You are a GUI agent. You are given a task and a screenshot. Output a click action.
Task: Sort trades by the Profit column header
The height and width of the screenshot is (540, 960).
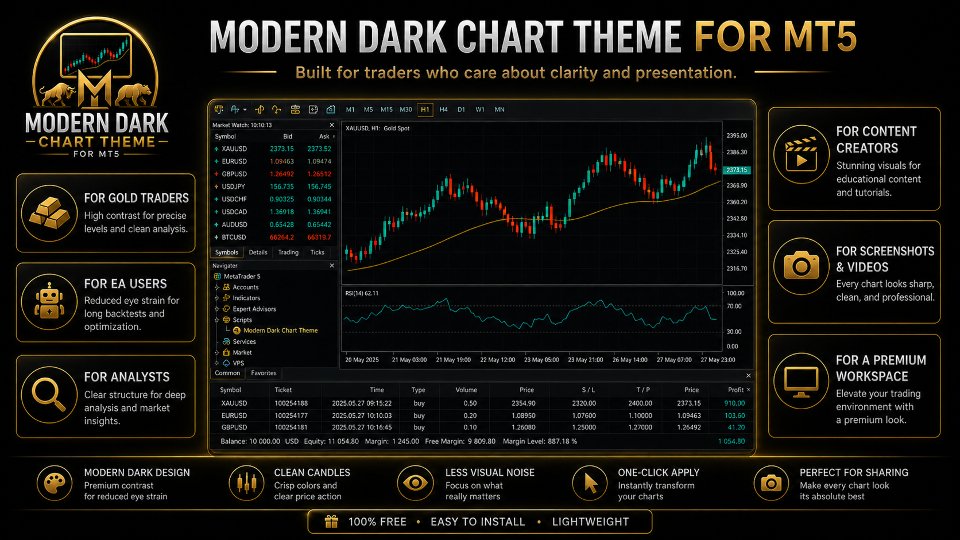736,389
